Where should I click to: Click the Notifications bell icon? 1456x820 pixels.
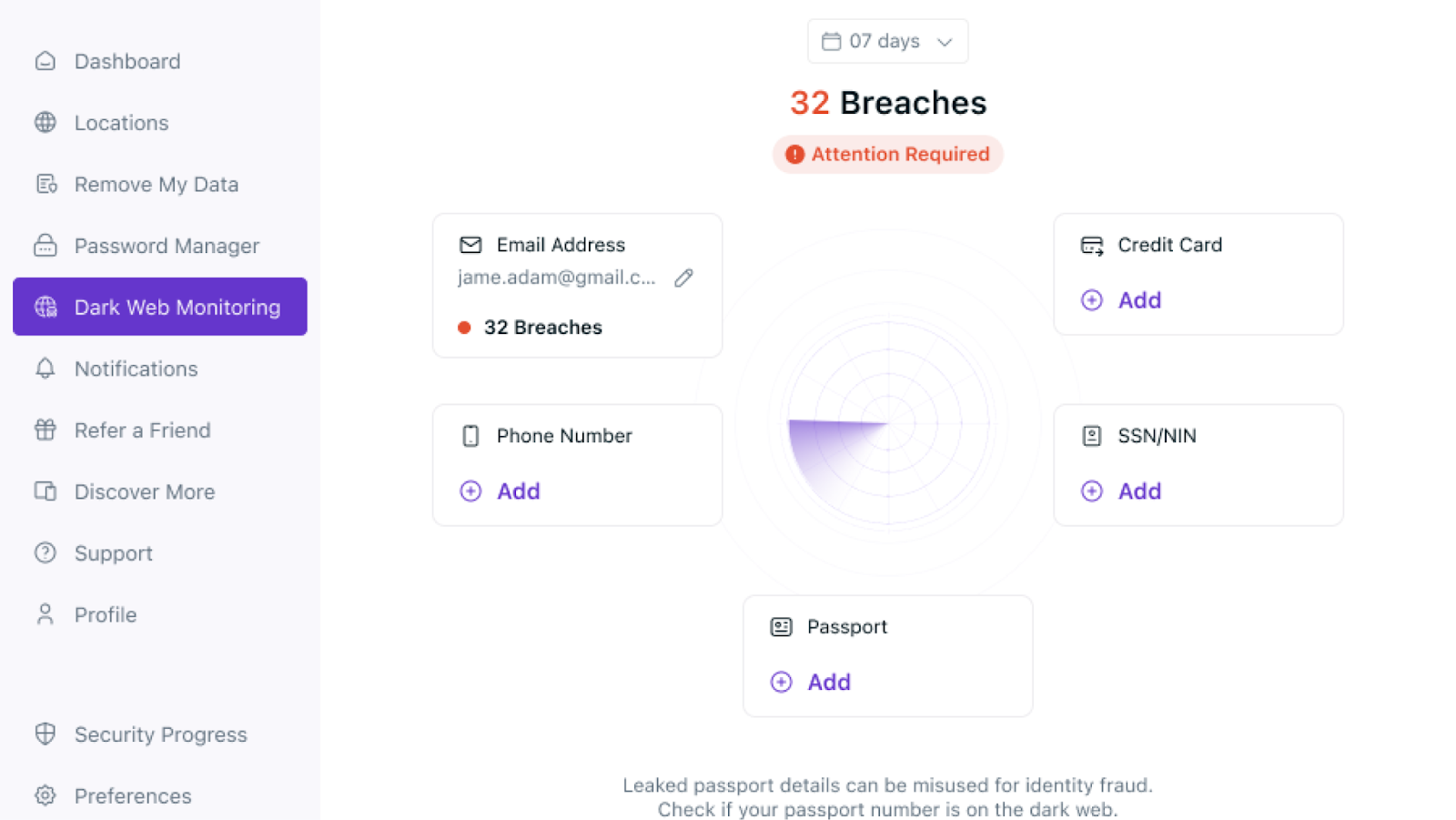tap(45, 369)
